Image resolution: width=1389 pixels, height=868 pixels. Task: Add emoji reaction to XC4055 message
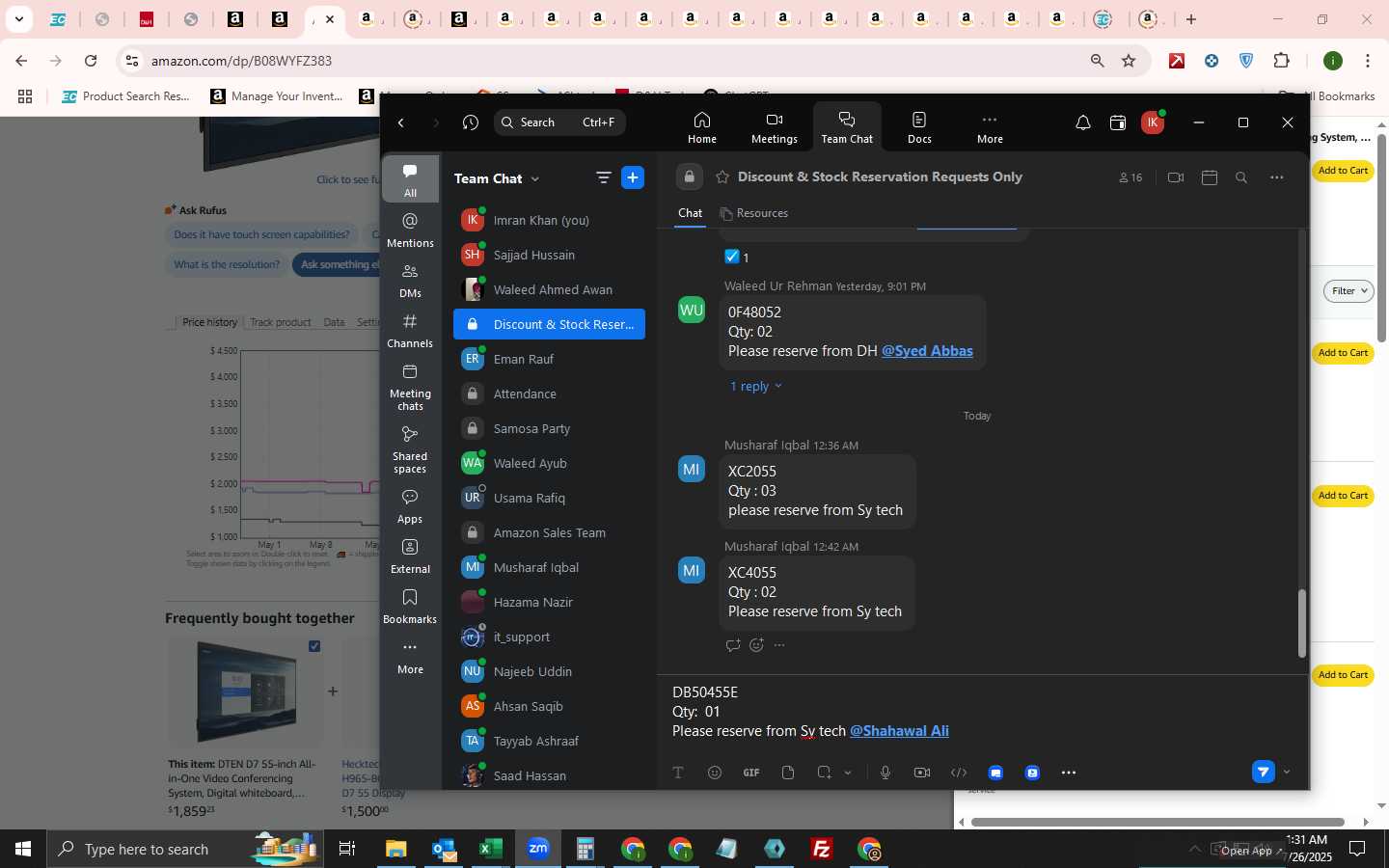click(x=757, y=645)
